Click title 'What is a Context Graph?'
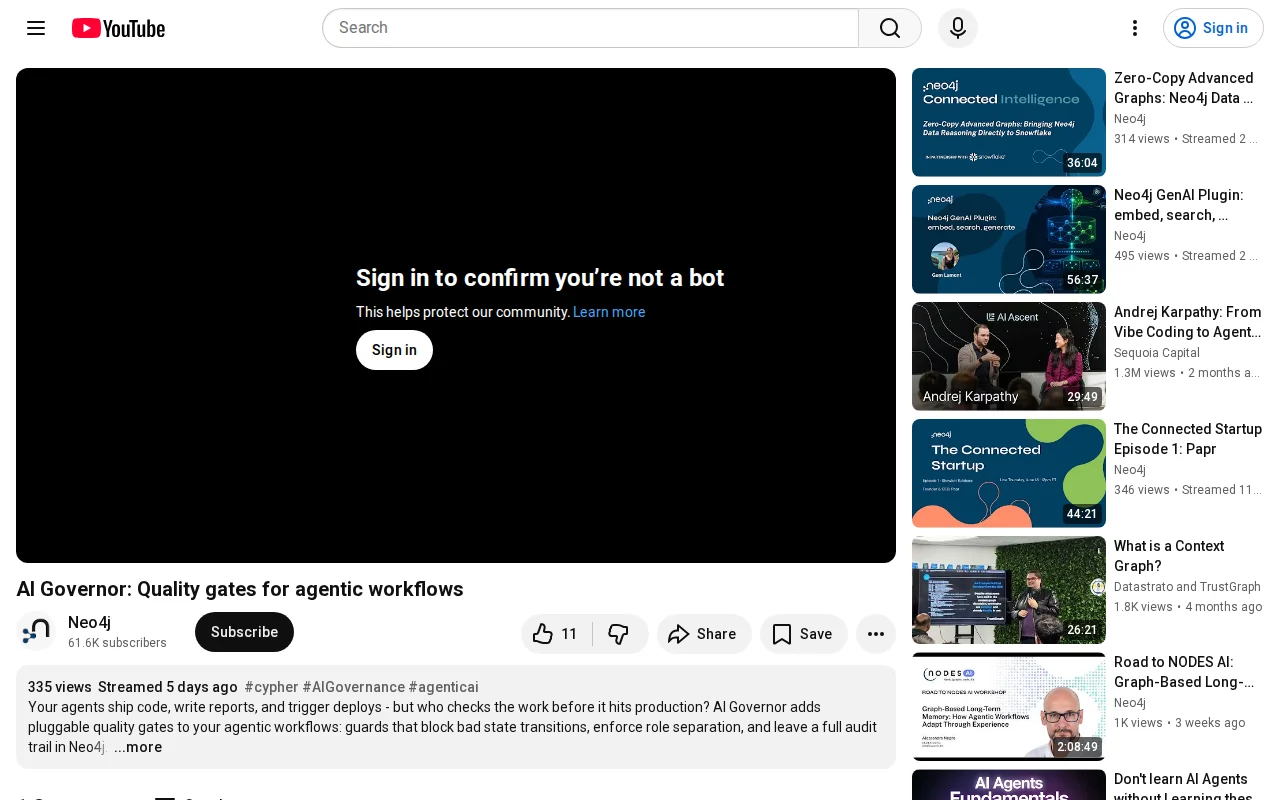This screenshot has width=1280, height=800. 1169,556
